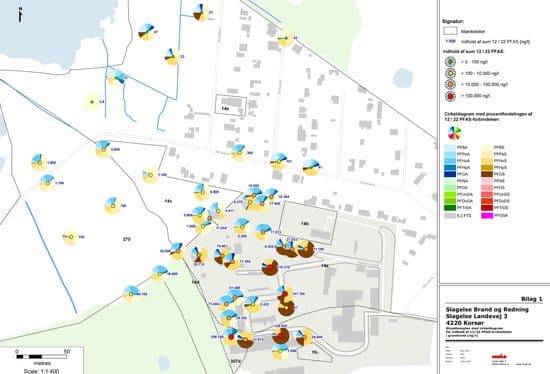Click the '4220 Korsør' text
Image resolution: width=550 pixels, height=374 pixels.
465,323
